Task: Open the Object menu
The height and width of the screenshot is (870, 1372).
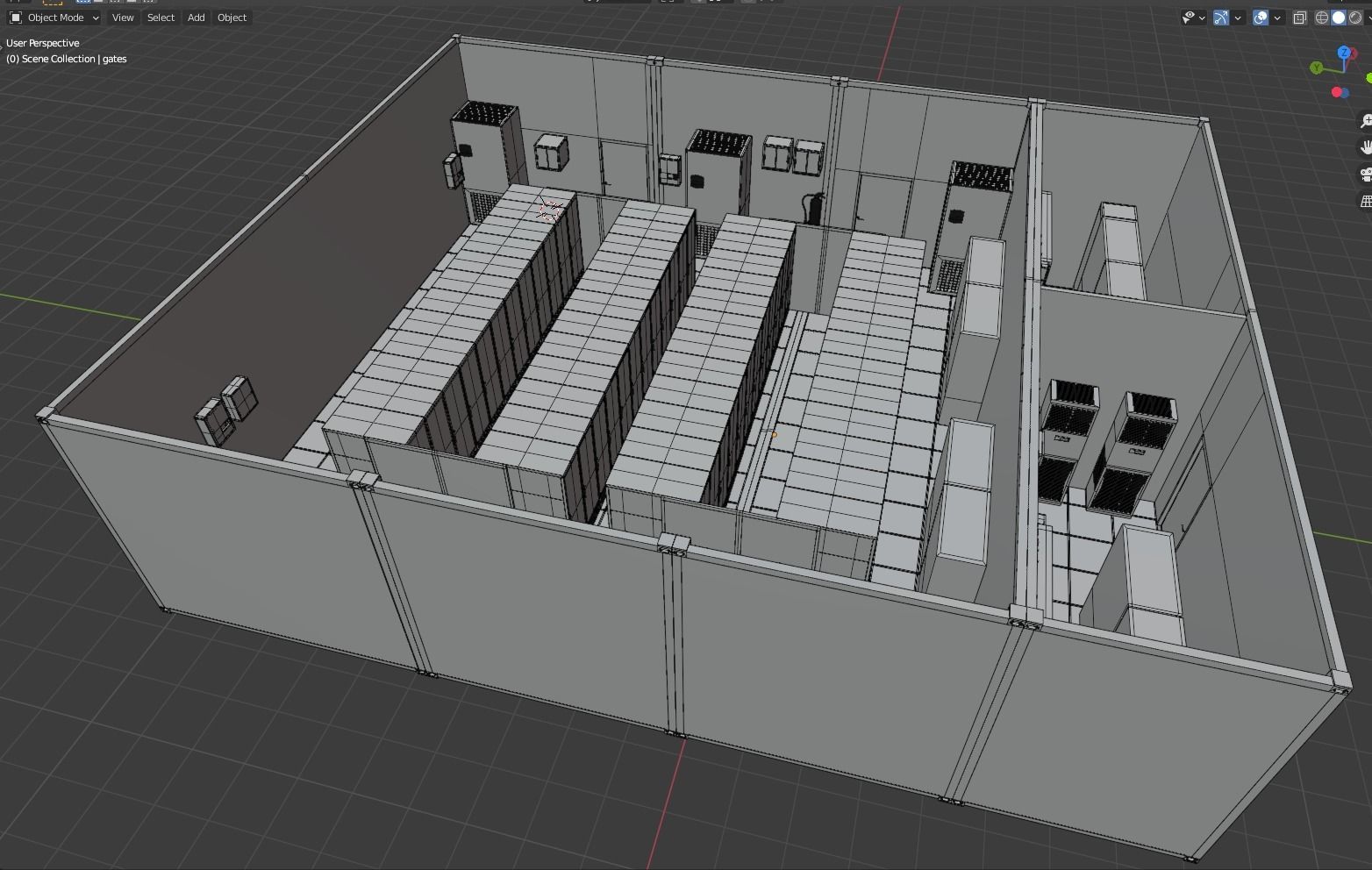Action: point(232,18)
